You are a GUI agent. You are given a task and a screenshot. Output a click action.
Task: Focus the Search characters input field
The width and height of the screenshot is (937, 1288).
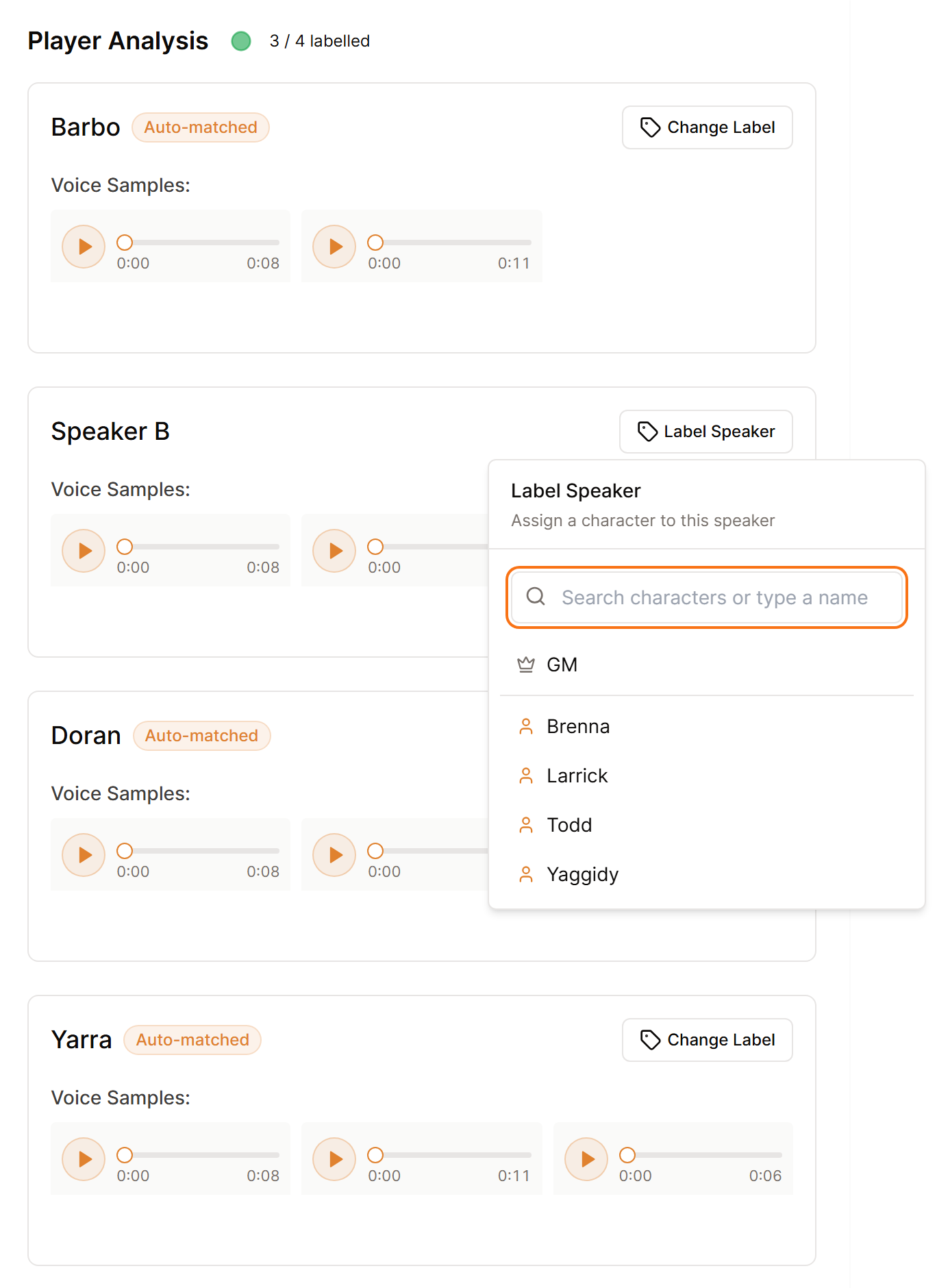(707, 597)
